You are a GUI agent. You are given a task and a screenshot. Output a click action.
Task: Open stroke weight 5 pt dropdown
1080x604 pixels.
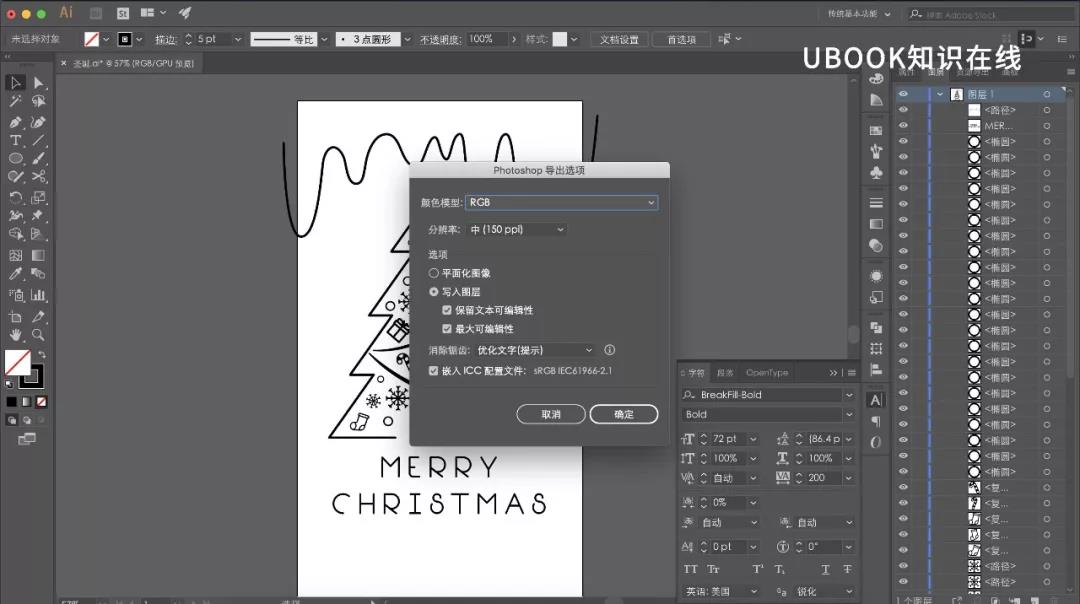pyautogui.click(x=238, y=40)
